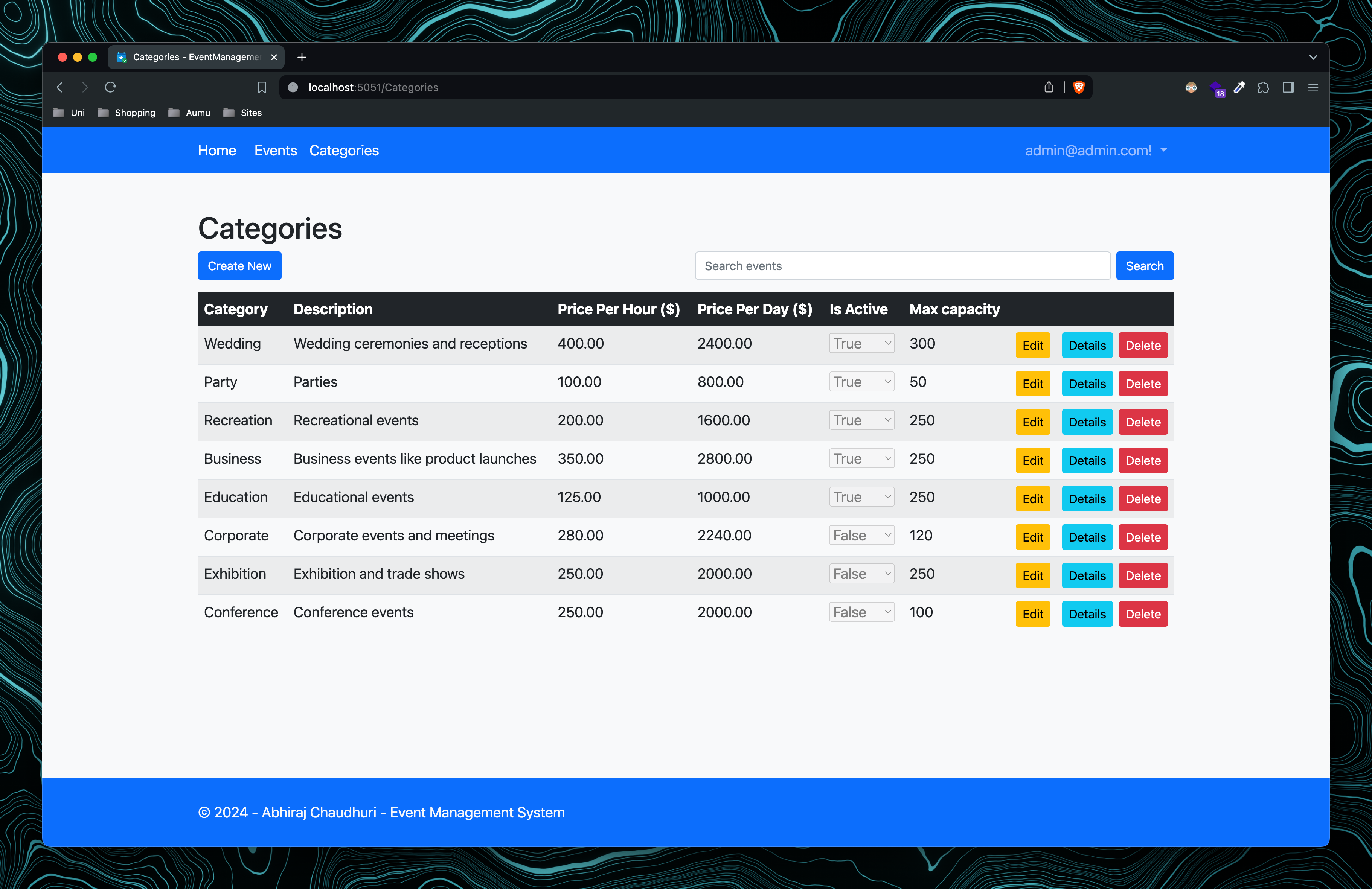Click Delete for the Exhibition category

pos(1143,575)
